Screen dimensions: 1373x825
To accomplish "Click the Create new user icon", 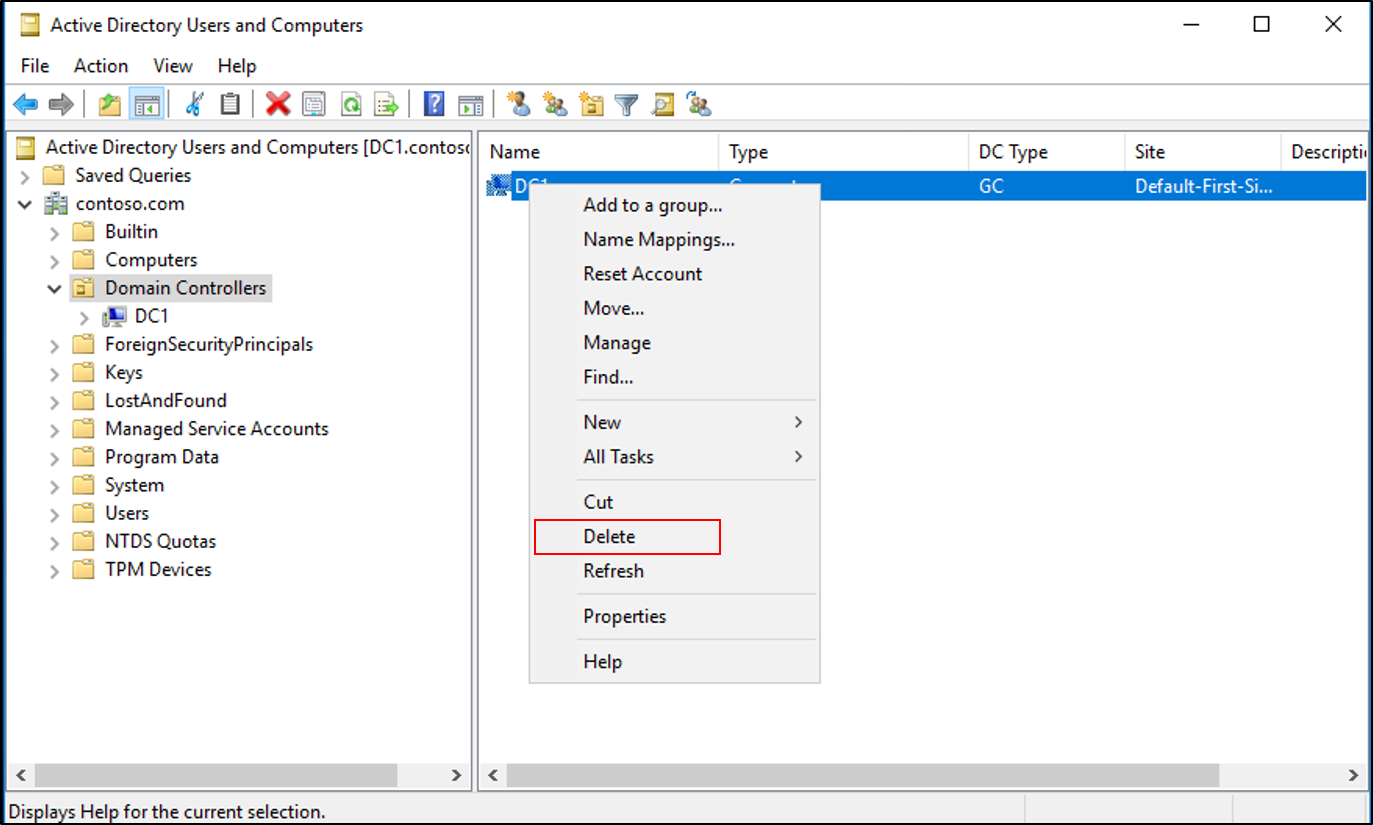I will (x=518, y=104).
